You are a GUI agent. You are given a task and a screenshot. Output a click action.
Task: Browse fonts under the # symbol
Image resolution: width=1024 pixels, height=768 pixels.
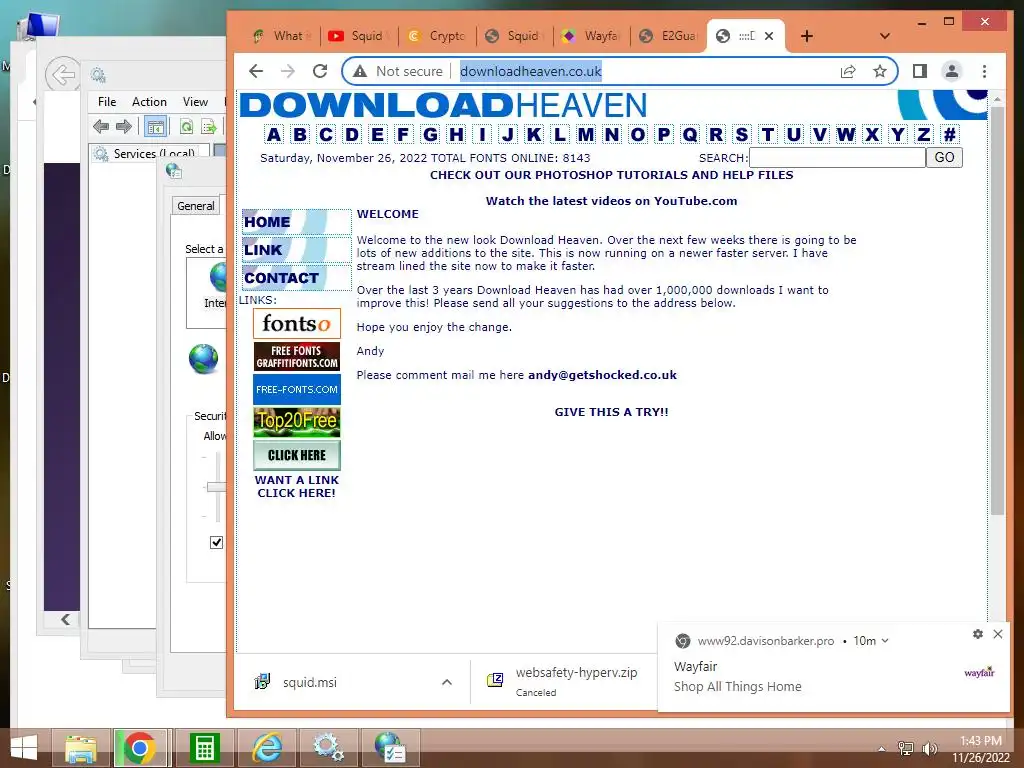tap(950, 135)
